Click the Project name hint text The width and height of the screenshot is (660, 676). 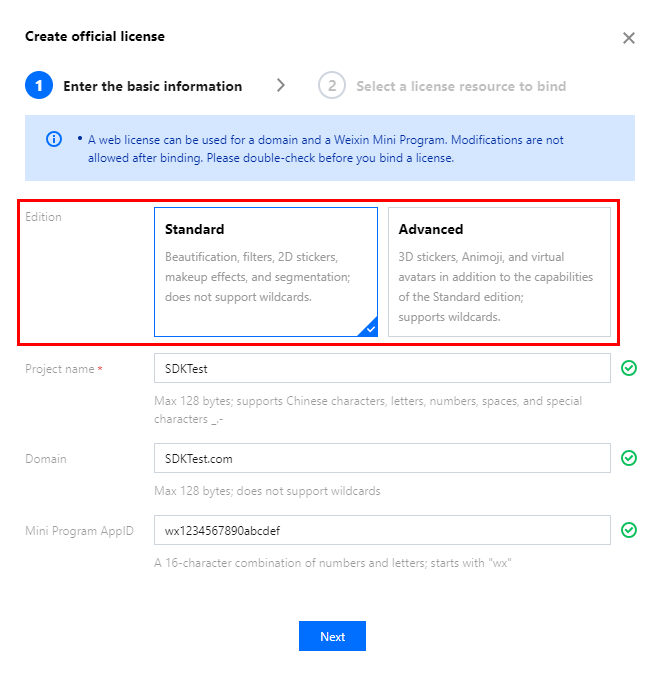[367, 410]
